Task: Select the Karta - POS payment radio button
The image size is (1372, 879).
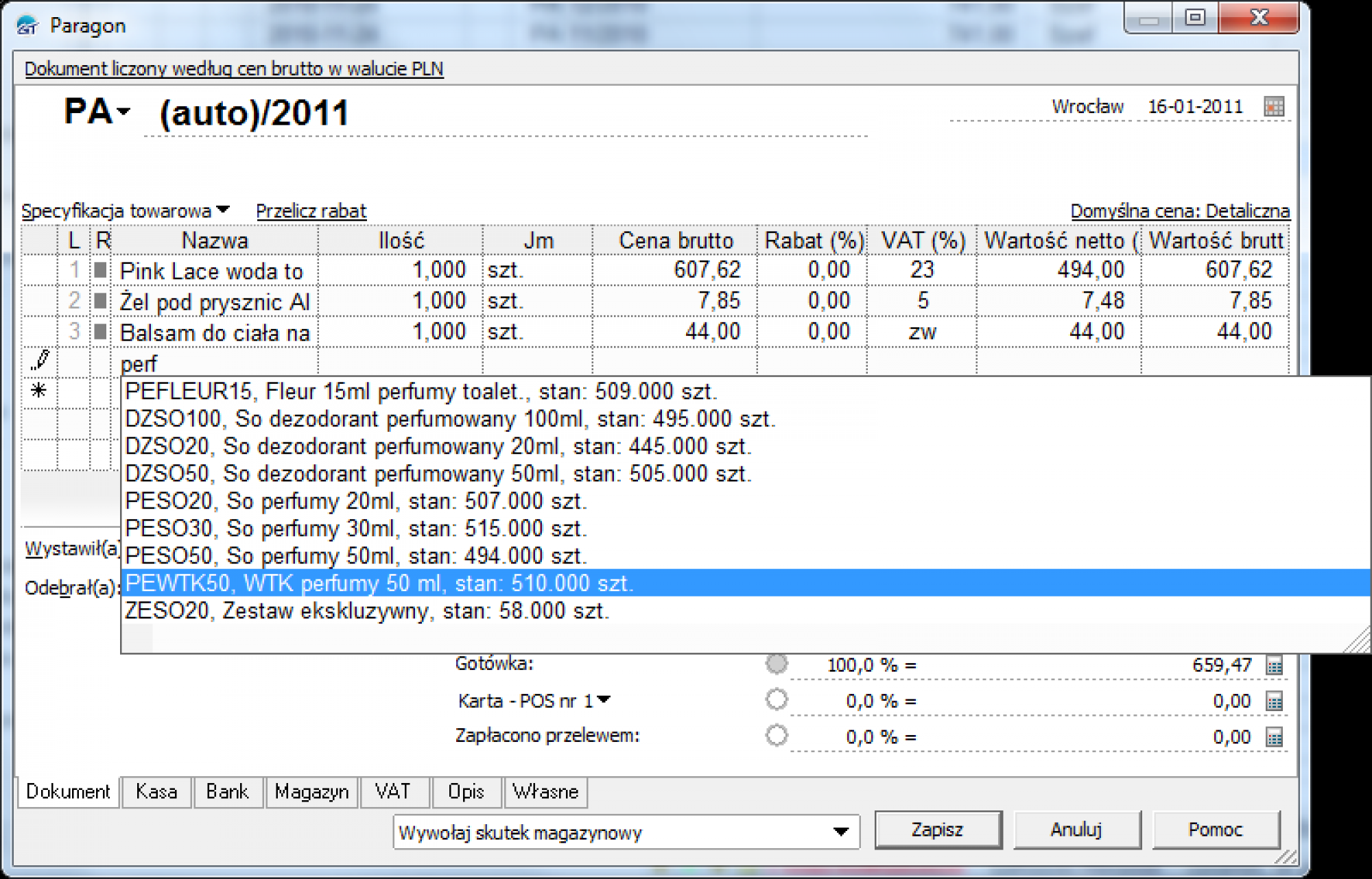Action: 777,700
